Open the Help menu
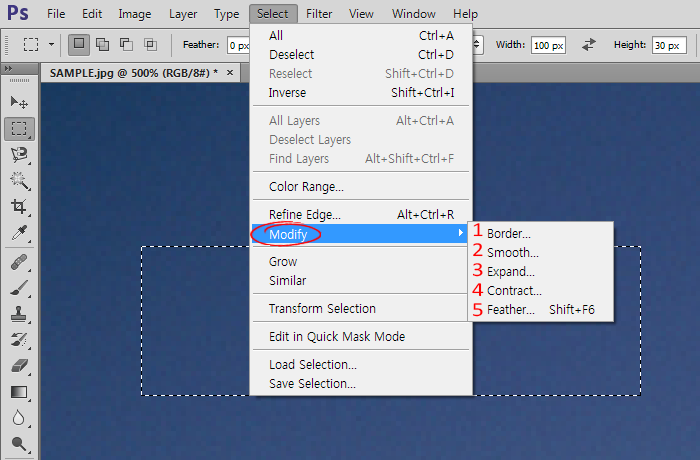Viewport: 700px width, 460px height. pyautogui.click(x=465, y=14)
